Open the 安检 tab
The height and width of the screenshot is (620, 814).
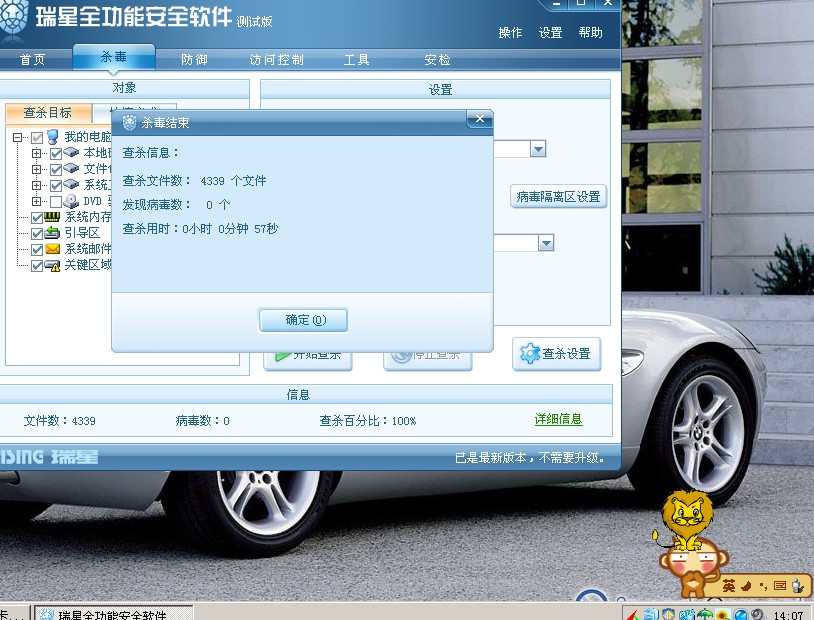pos(437,60)
